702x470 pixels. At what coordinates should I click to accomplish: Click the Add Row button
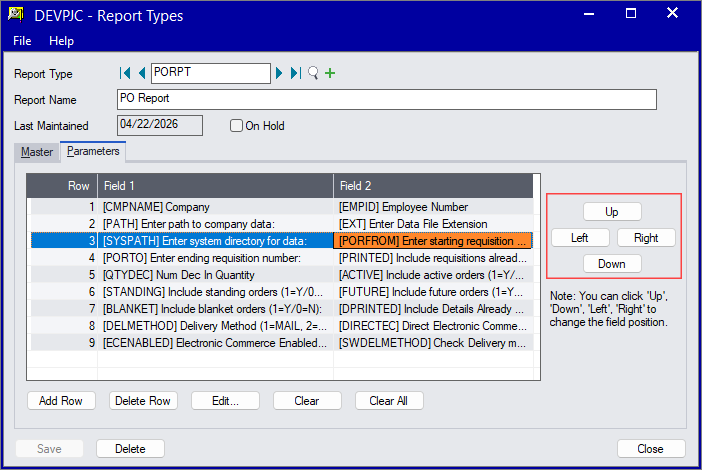tap(61, 401)
